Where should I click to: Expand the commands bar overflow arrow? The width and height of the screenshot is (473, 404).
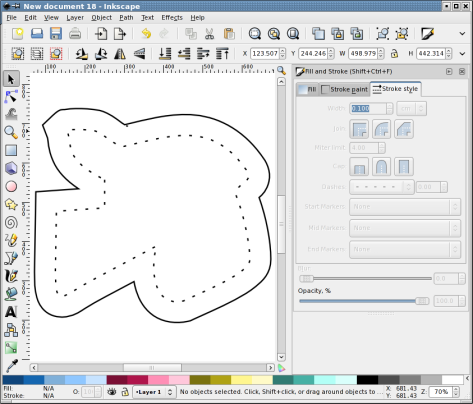coord(462,34)
